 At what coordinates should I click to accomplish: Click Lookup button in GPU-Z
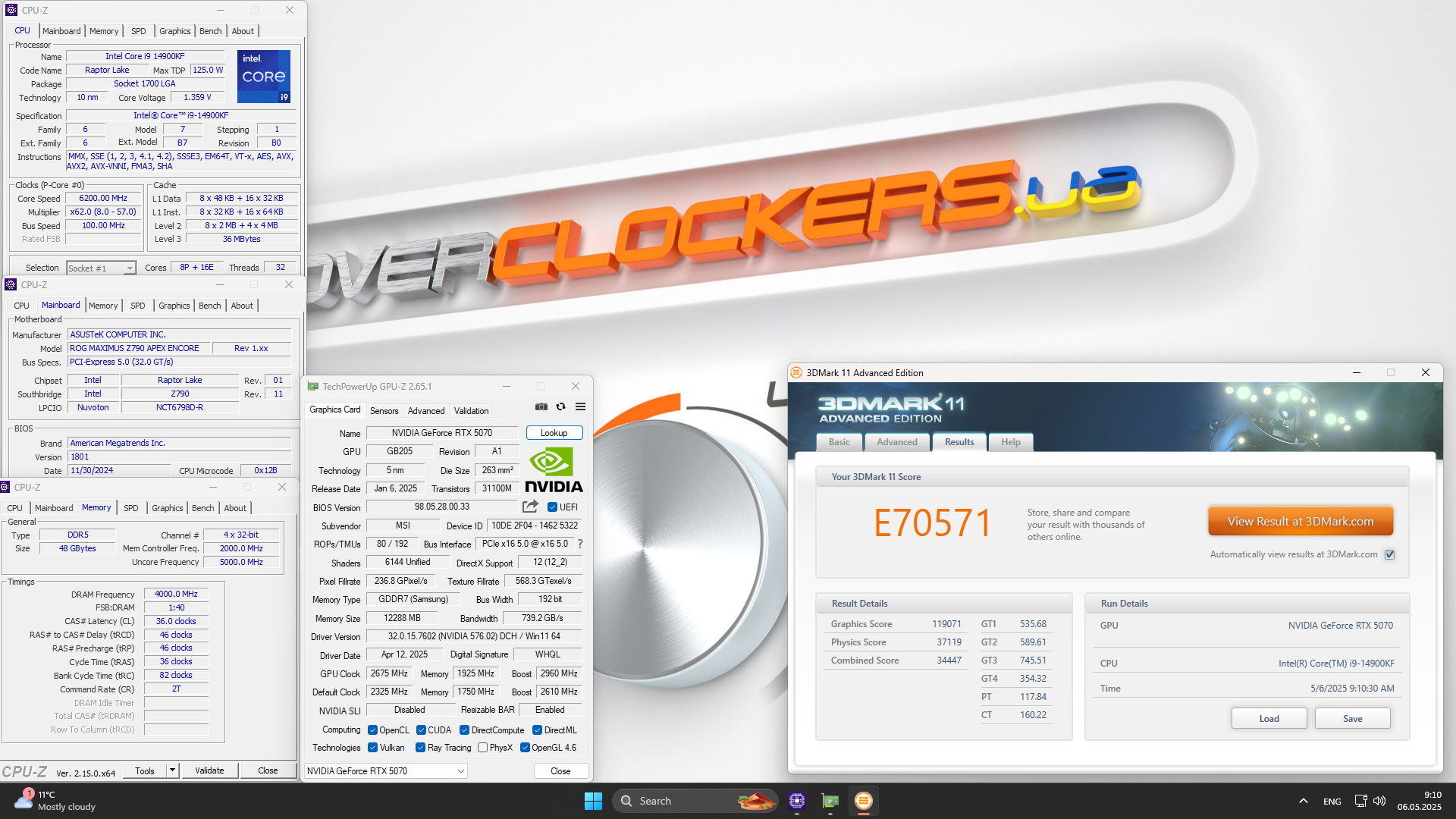[x=554, y=433]
